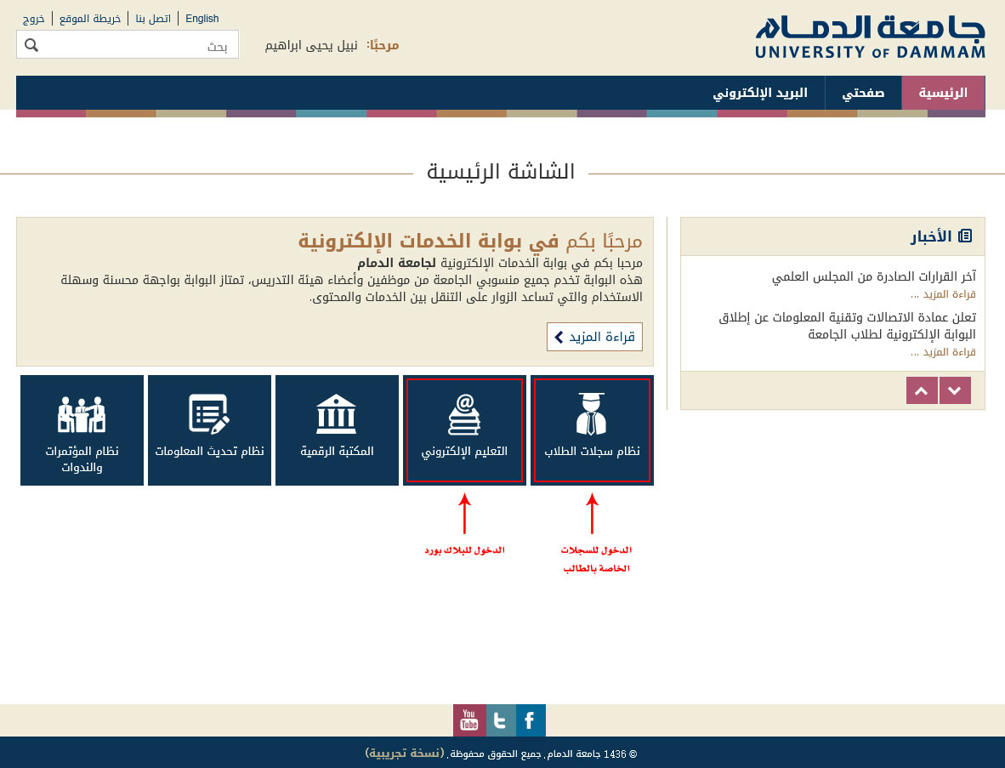This screenshot has width=1005, height=768.
Task: Open خريطة الموقع link
Action: click(x=90, y=19)
